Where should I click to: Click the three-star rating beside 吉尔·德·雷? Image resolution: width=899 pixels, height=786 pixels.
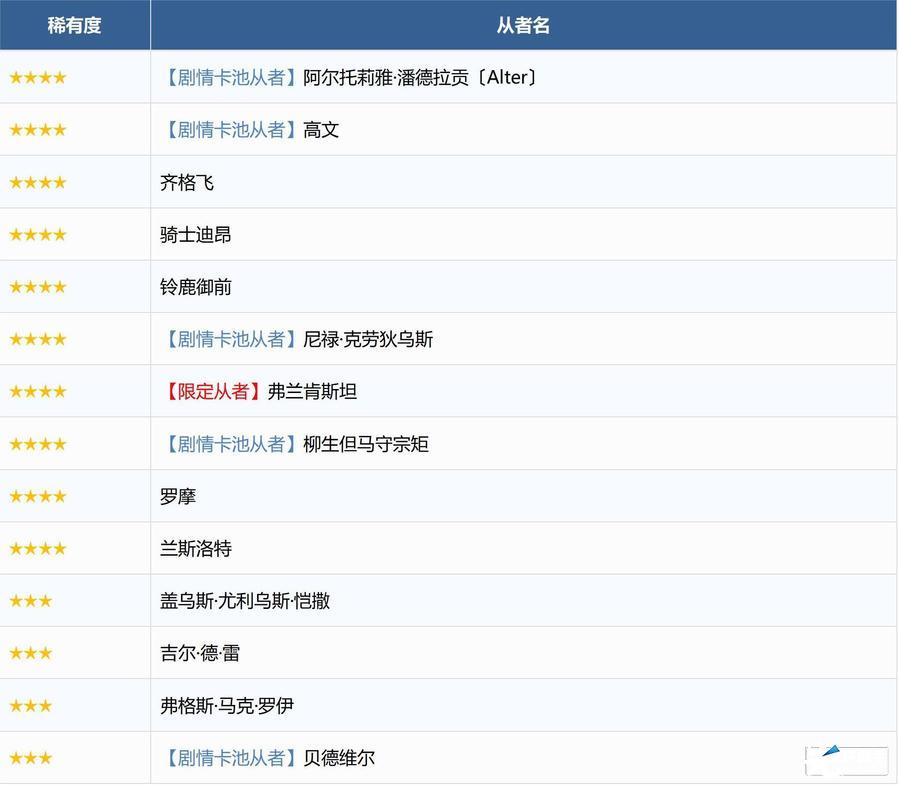(31, 653)
